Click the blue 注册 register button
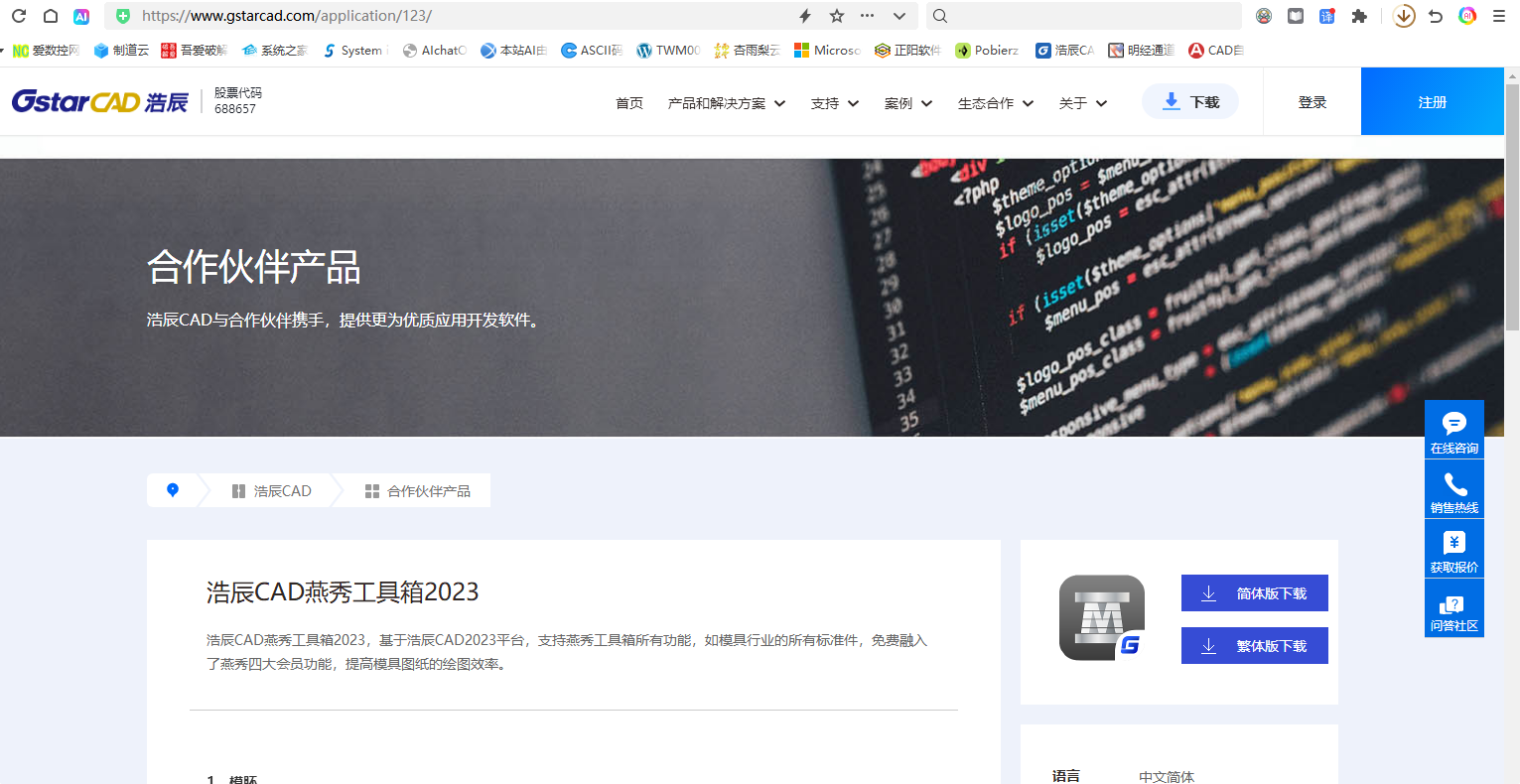 pos(1433,101)
